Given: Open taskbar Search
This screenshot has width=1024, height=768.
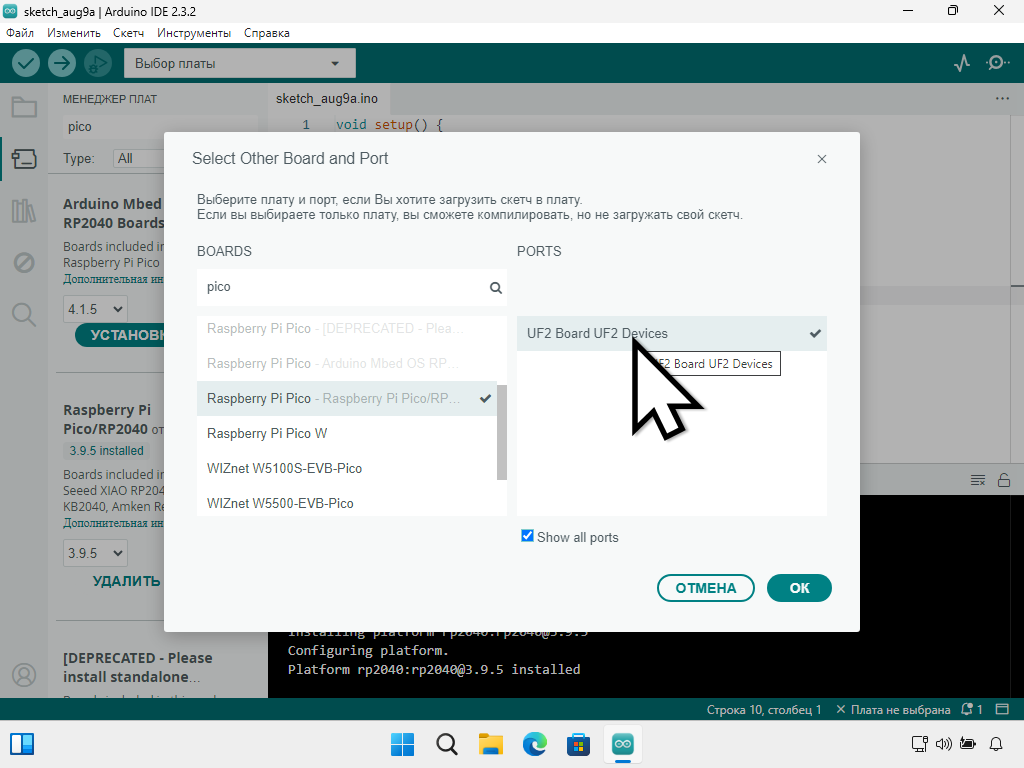Looking at the screenshot, I should 447,744.
